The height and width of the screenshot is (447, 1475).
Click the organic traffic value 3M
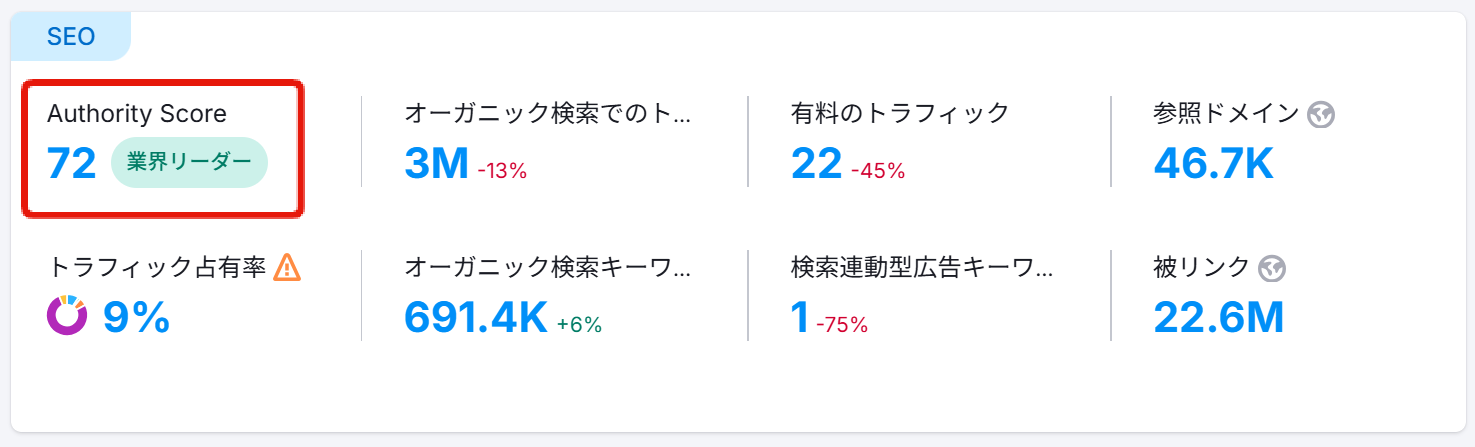click(x=436, y=164)
